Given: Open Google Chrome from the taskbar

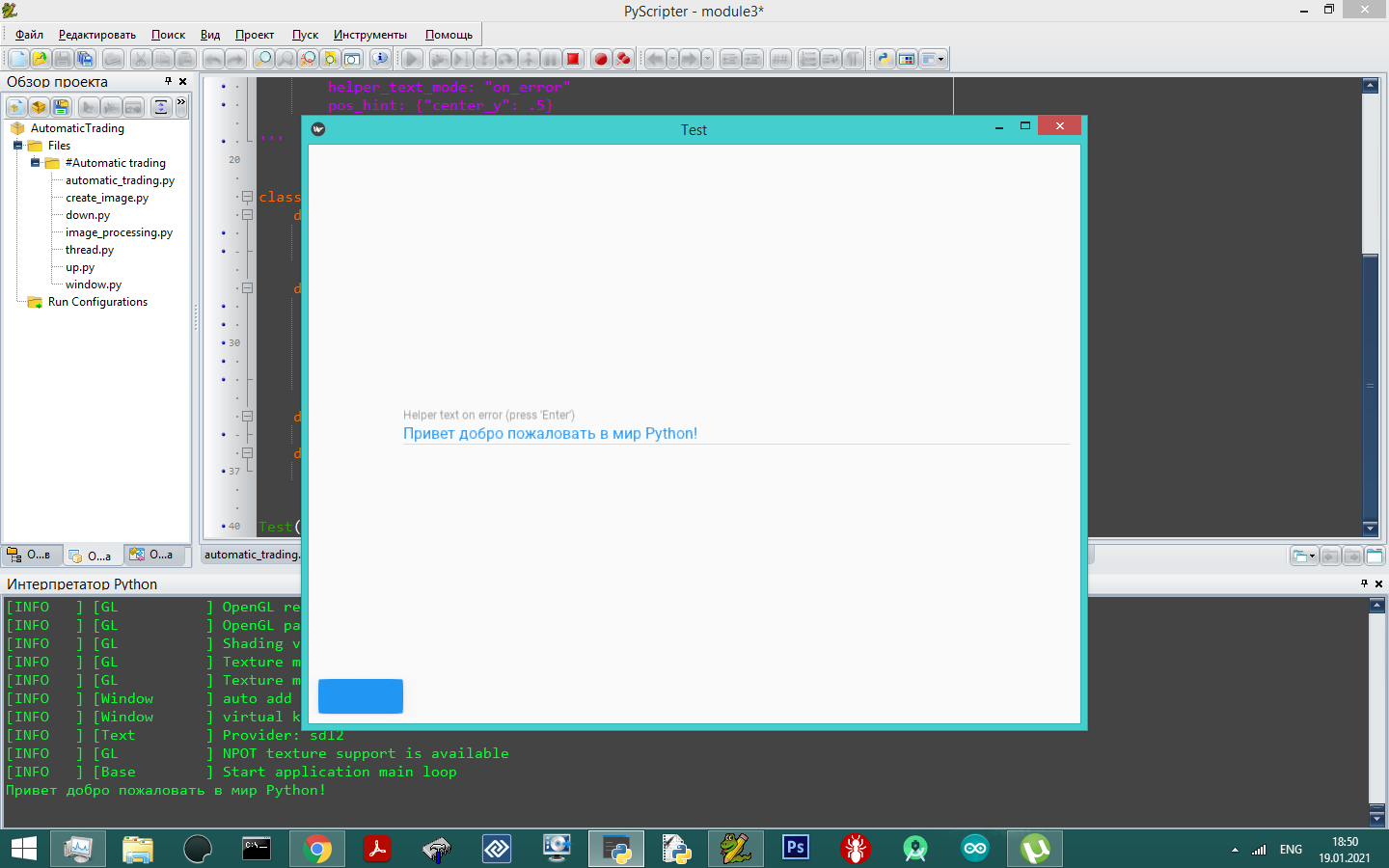Looking at the screenshot, I should pyautogui.click(x=317, y=849).
